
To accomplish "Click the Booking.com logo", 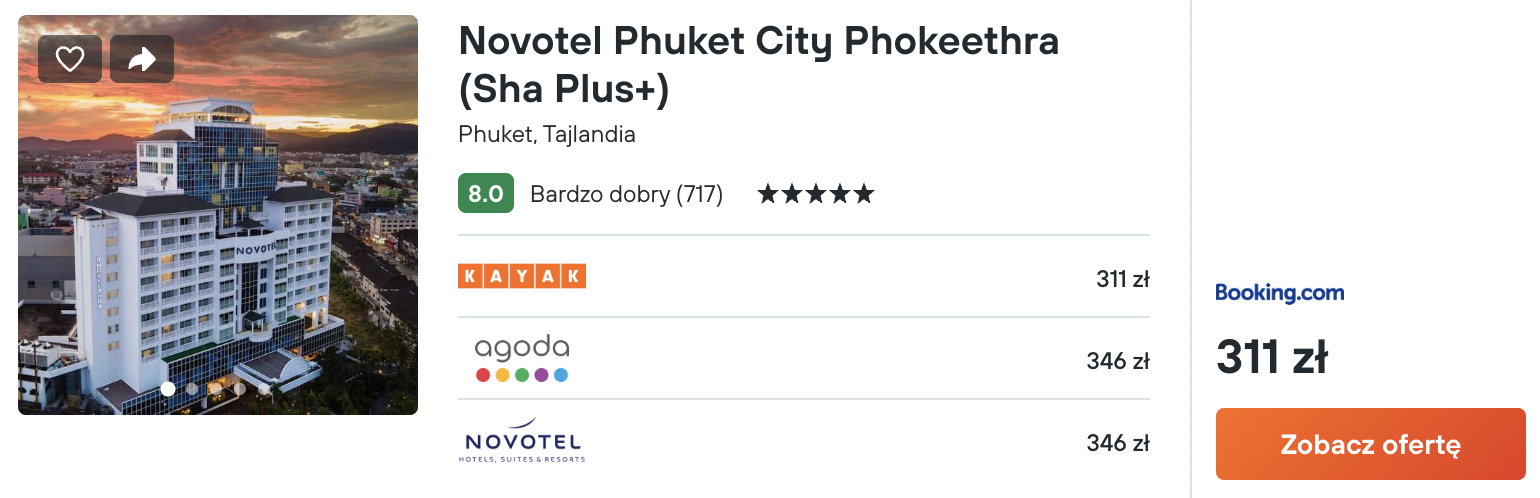I will [1280, 293].
